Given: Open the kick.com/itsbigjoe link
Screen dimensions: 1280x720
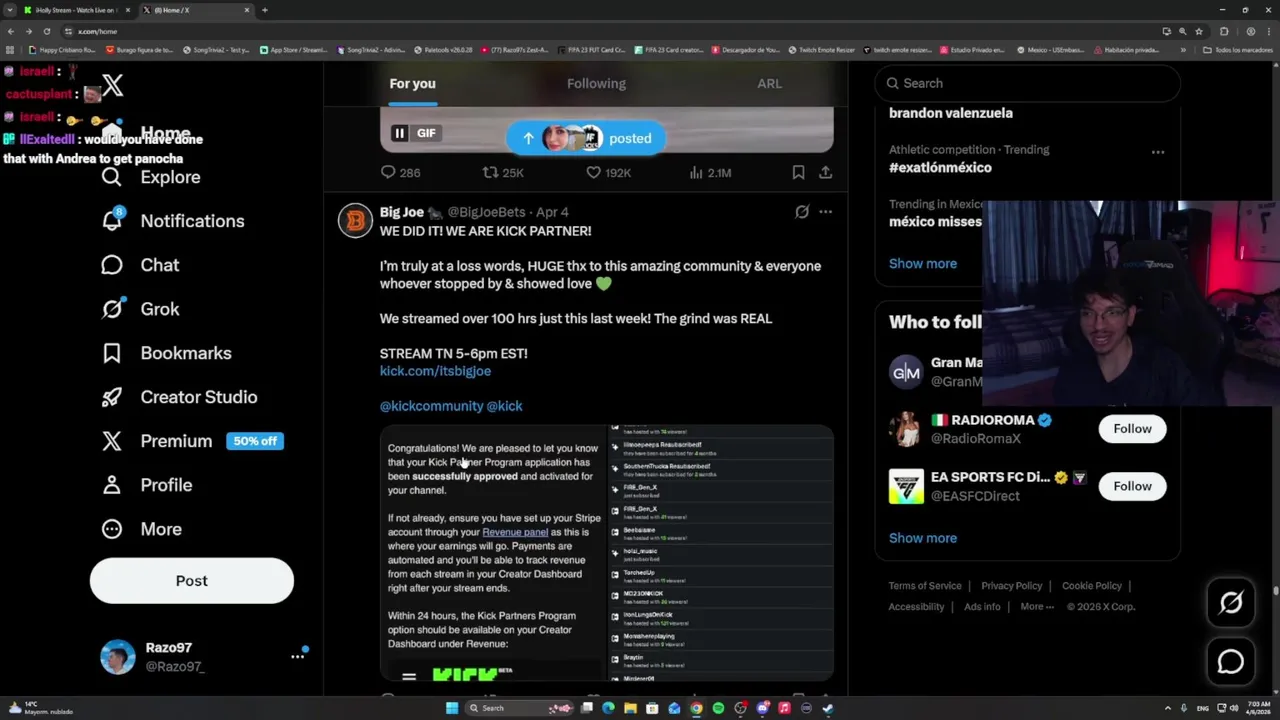Looking at the screenshot, I should [x=435, y=371].
